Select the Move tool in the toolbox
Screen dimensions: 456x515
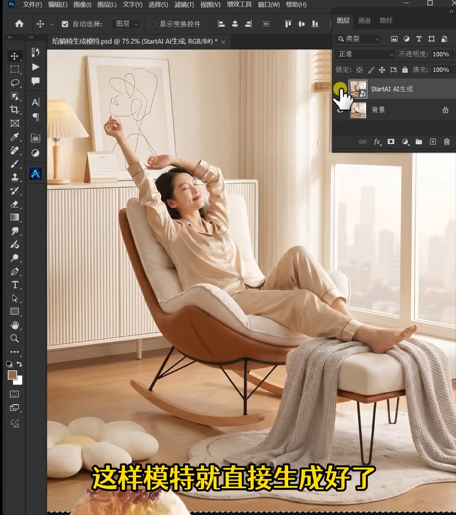click(14, 56)
